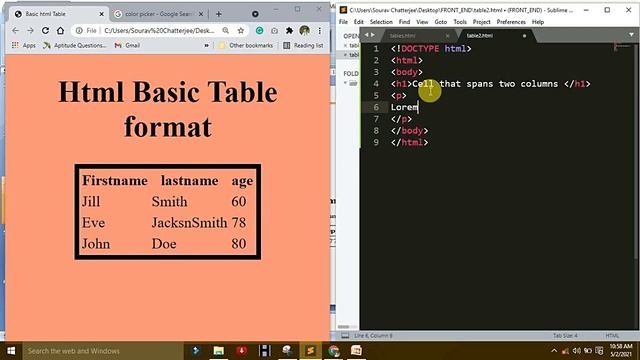The width and height of the screenshot is (640, 360).
Task: Open Sublime Project menu
Action: pos(482,22)
